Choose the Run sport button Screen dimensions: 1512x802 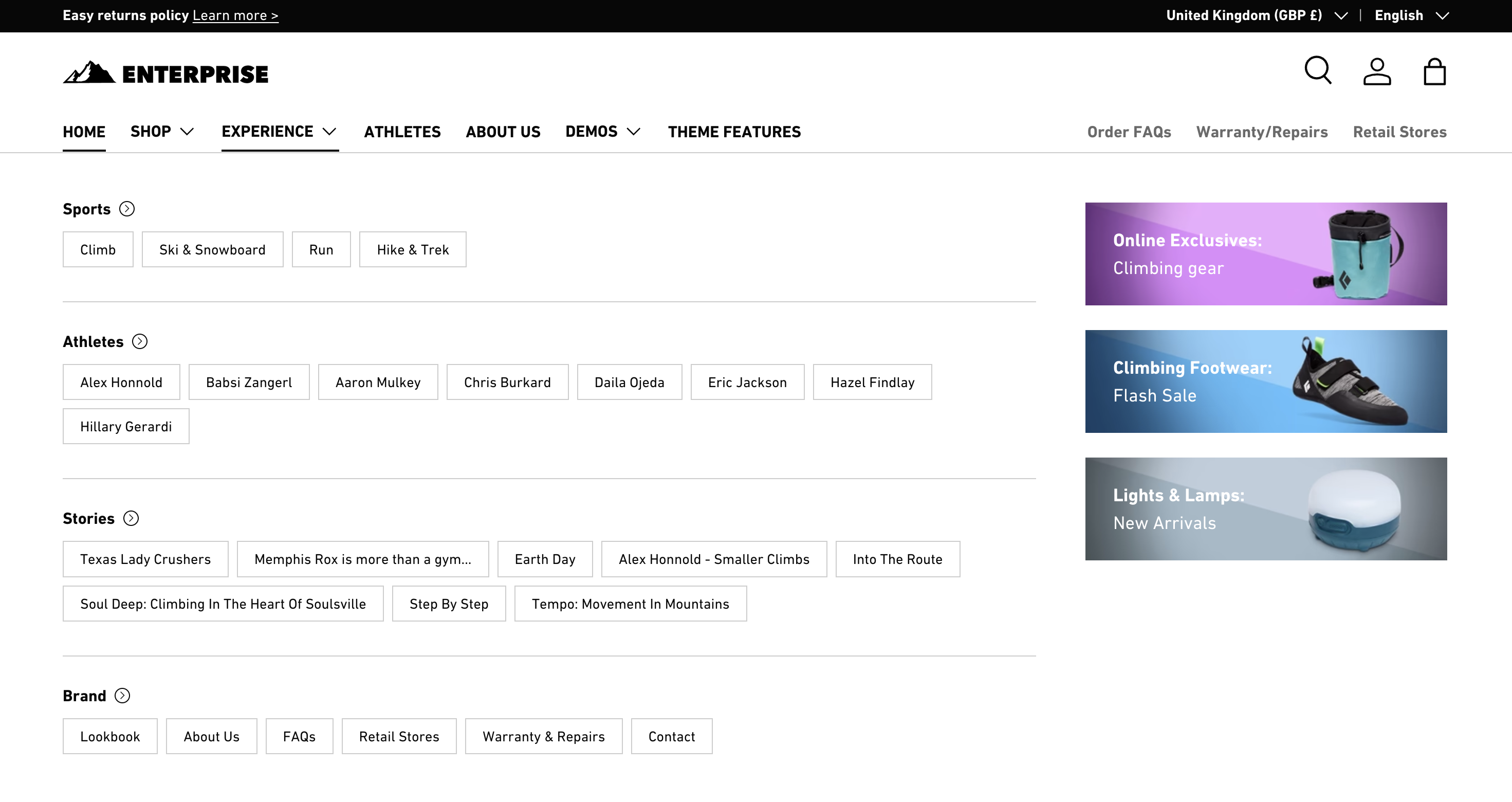pyautogui.click(x=321, y=249)
